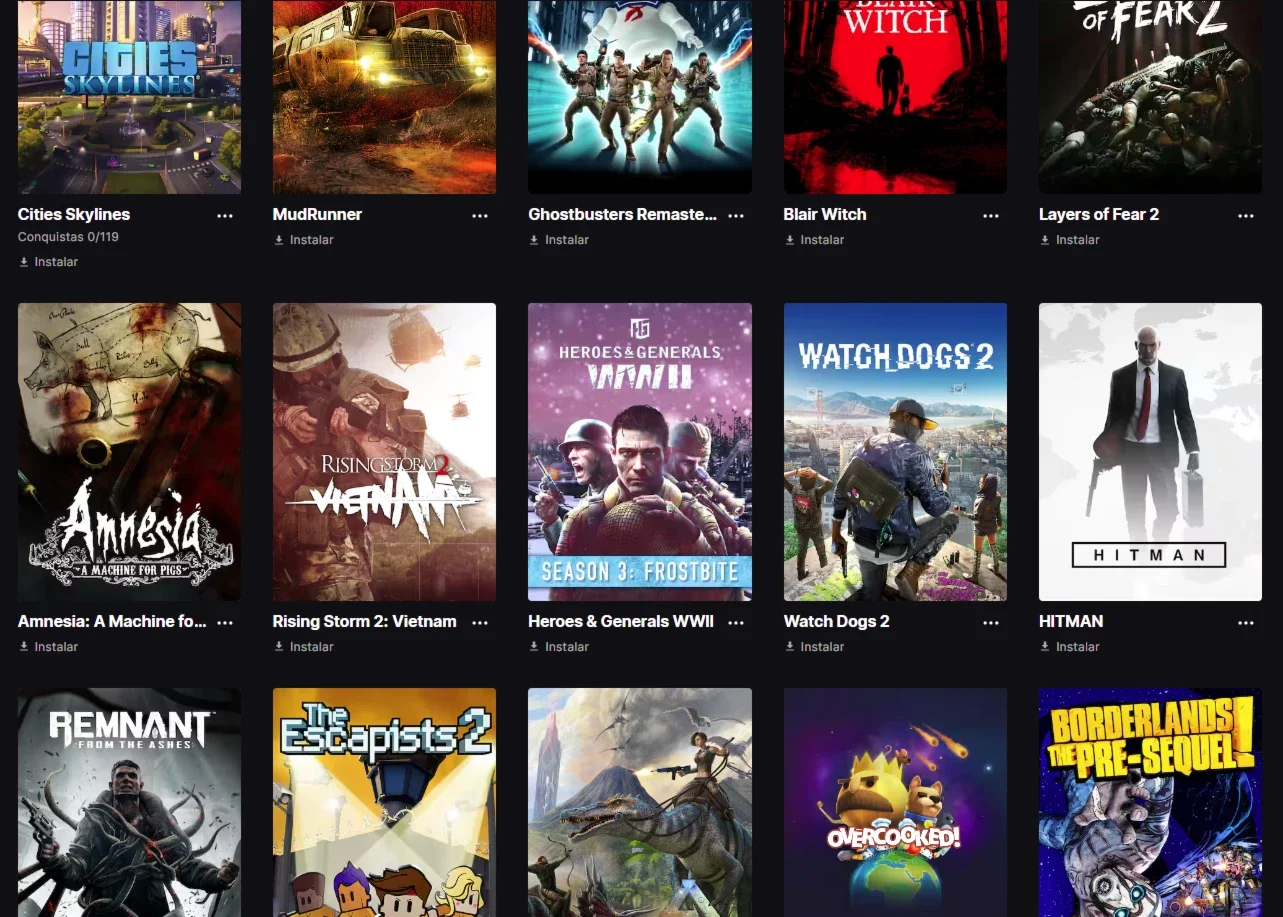Viewport: 1283px width, 917px height.
Task: Click the "Amnesia: A Machine fo..." title
Action: [x=112, y=621]
